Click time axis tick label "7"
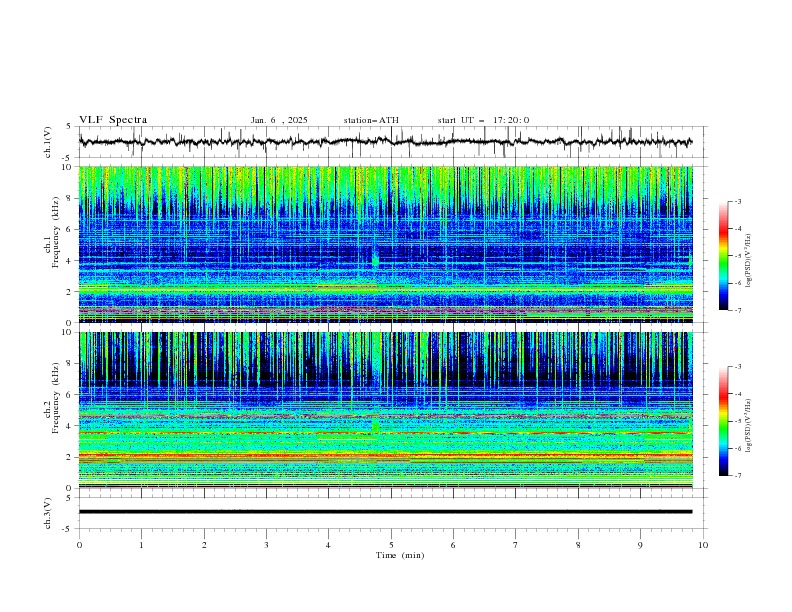The image size is (792, 612). (516, 545)
